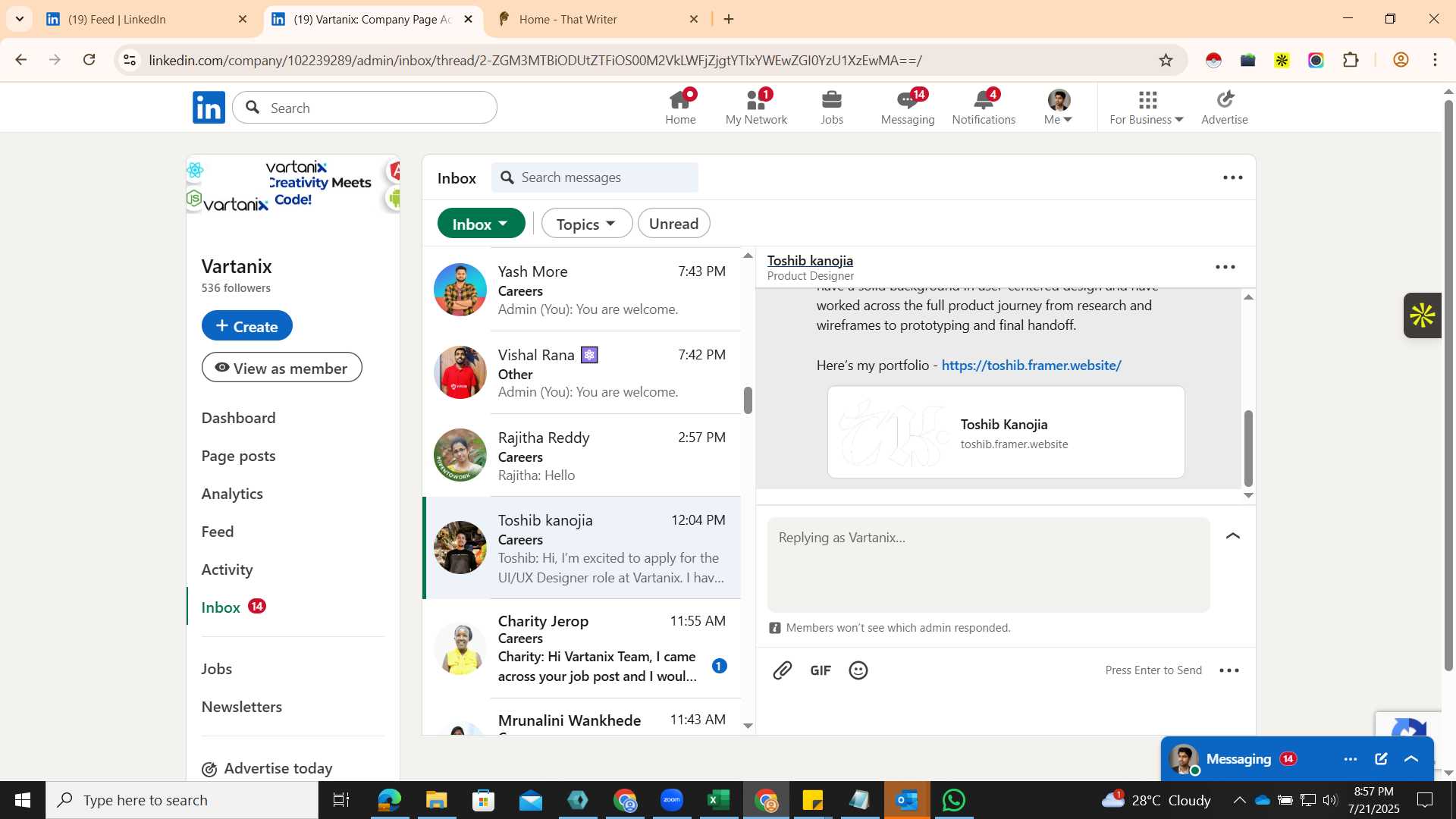The image size is (1456, 819).
Task: Open Chrome profile icon
Action: tap(1401, 60)
